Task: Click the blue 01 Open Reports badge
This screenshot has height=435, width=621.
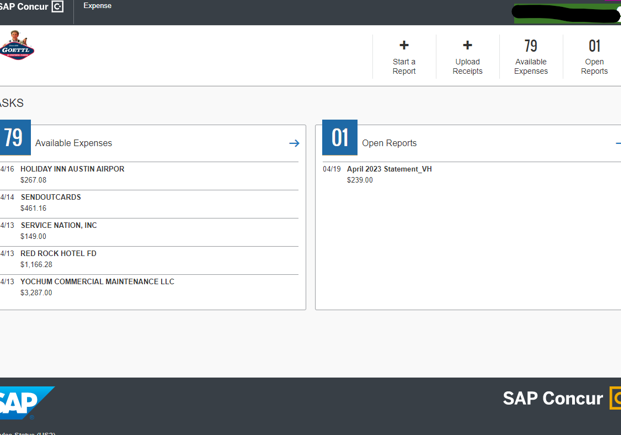Action: pos(339,137)
